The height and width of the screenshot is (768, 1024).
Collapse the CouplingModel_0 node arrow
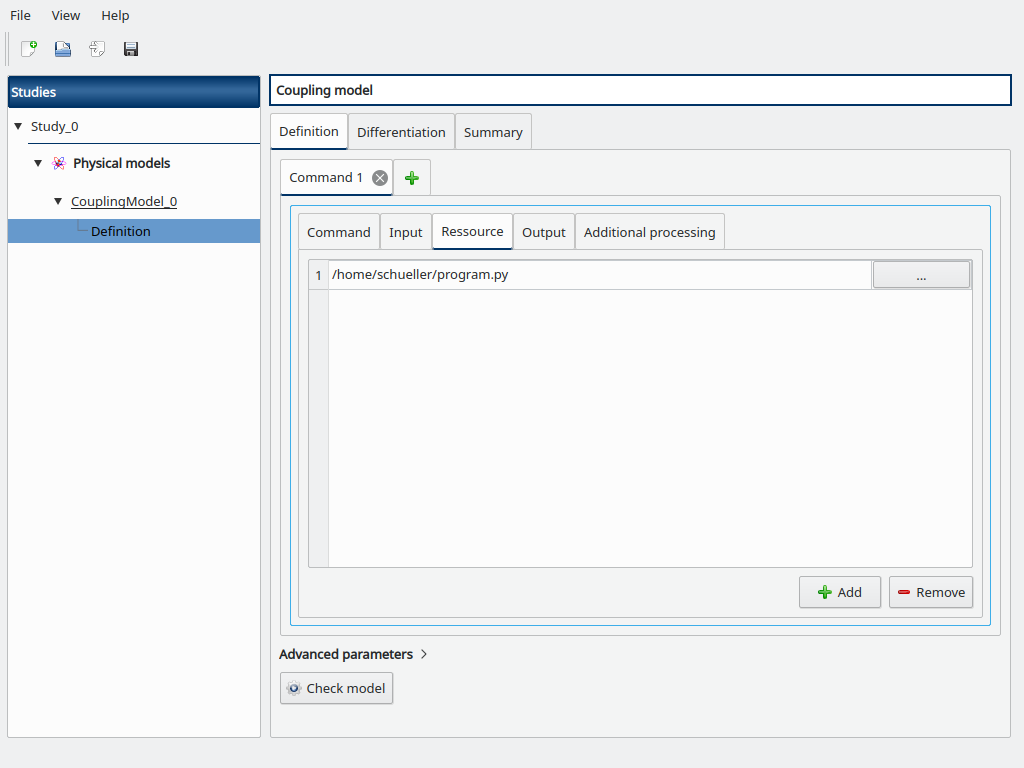[x=58, y=201]
